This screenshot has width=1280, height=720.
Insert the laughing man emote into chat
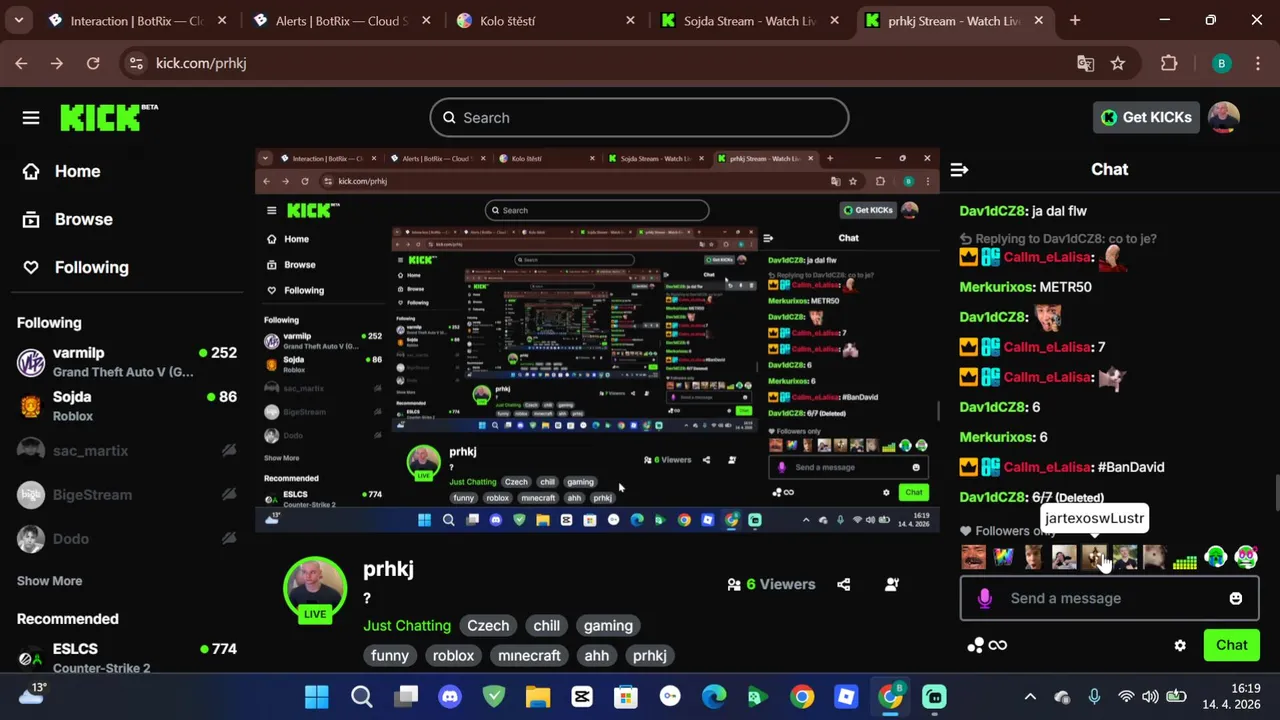pos(973,557)
